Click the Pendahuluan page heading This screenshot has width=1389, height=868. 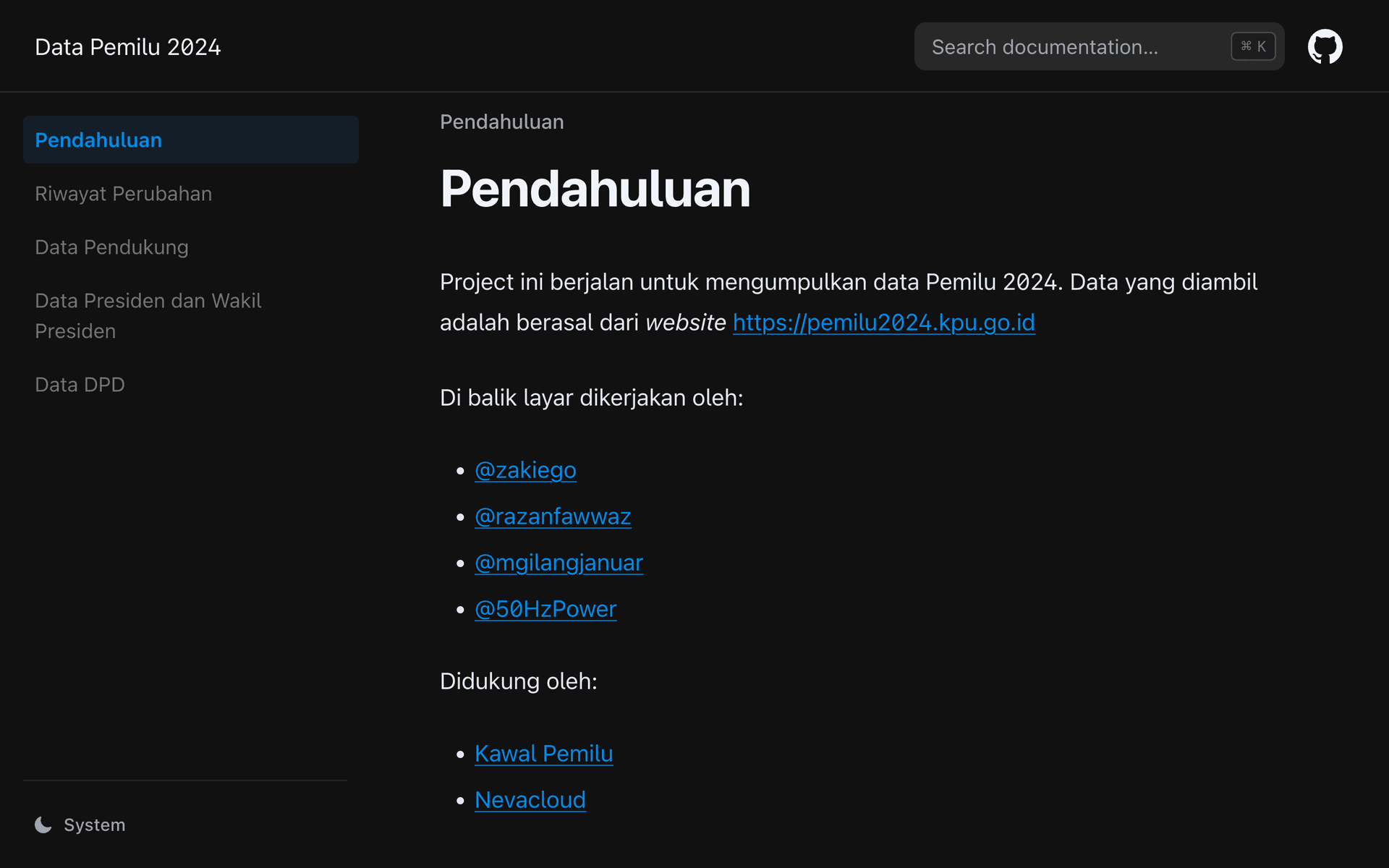pyautogui.click(x=595, y=189)
